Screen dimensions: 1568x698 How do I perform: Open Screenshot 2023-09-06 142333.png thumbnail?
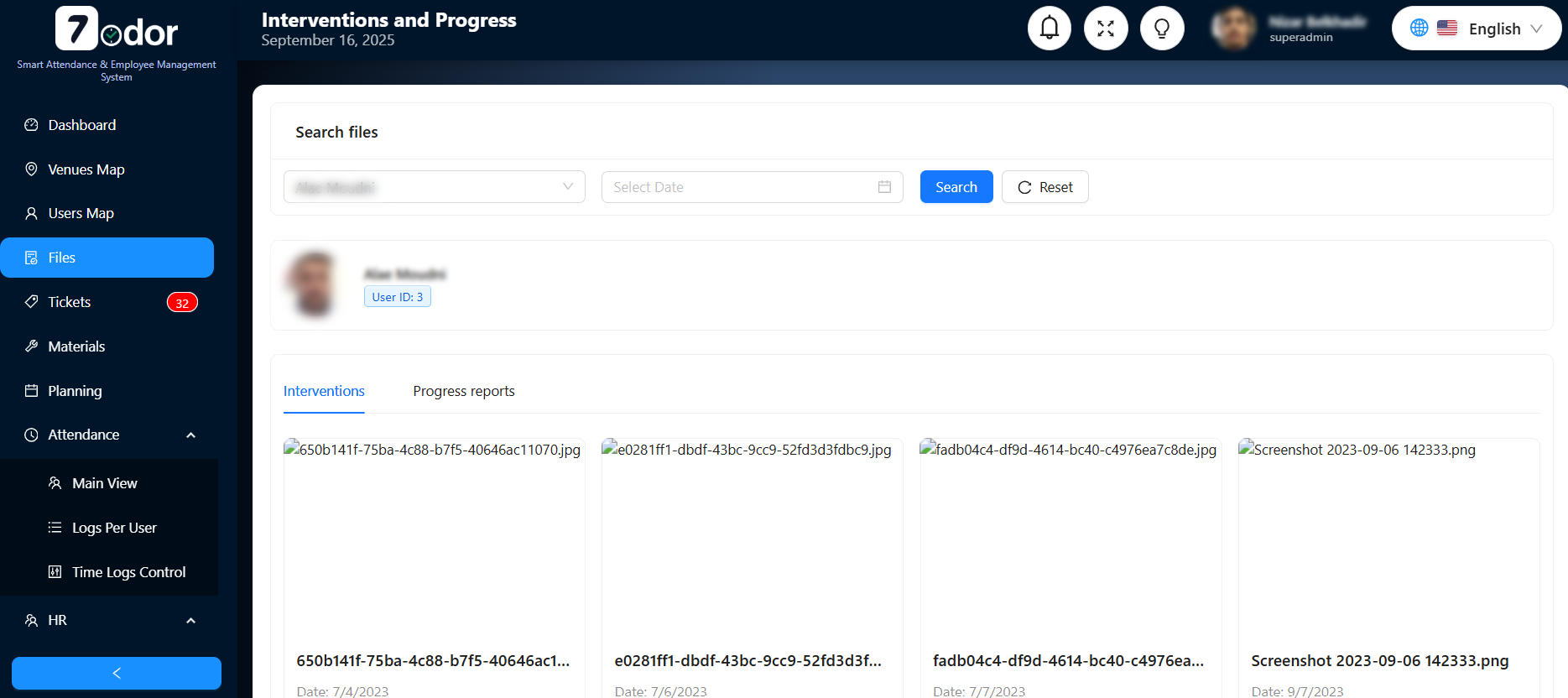tap(1388, 537)
